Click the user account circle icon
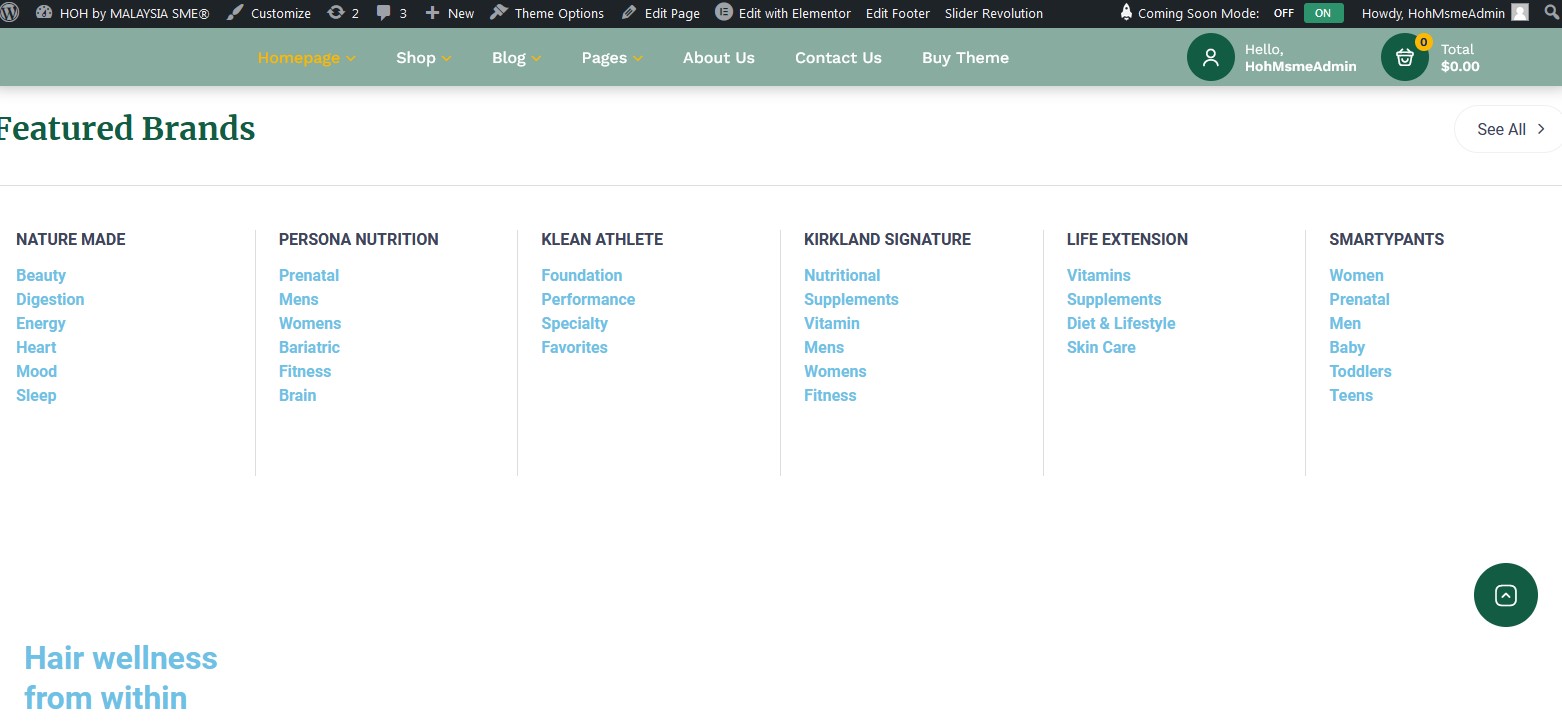This screenshot has width=1562, height=726. pos(1210,57)
